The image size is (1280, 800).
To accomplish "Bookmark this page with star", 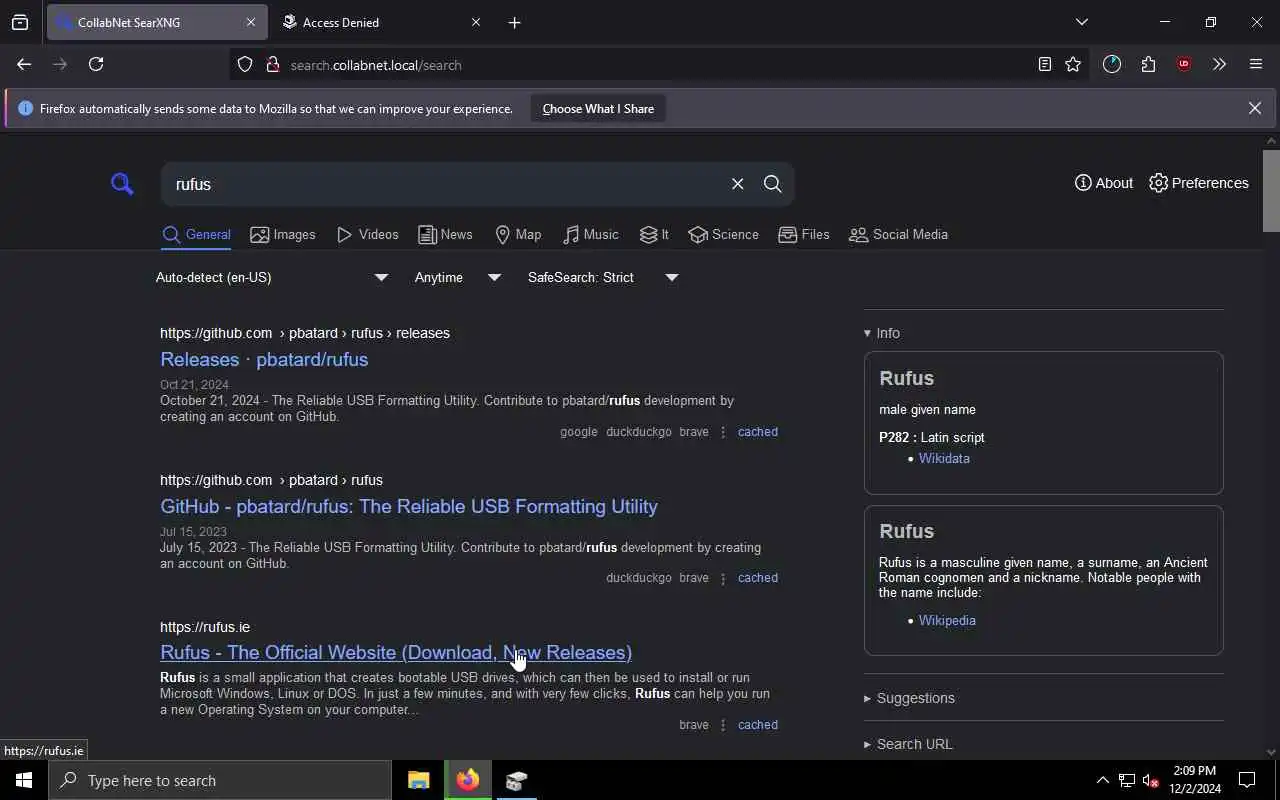I will (1073, 64).
